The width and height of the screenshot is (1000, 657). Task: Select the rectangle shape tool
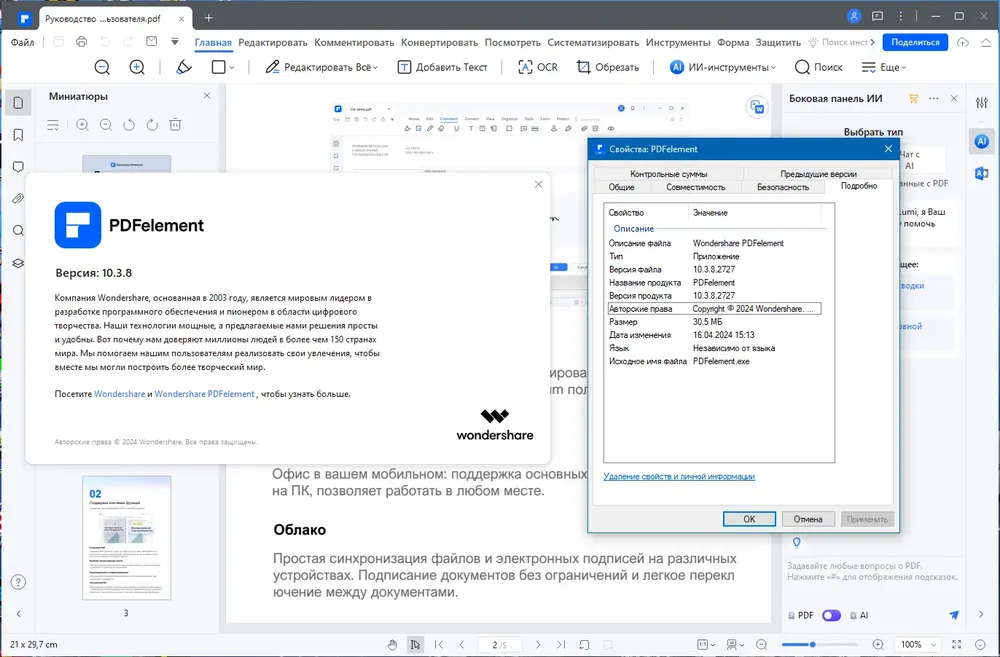(x=218, y=67)
